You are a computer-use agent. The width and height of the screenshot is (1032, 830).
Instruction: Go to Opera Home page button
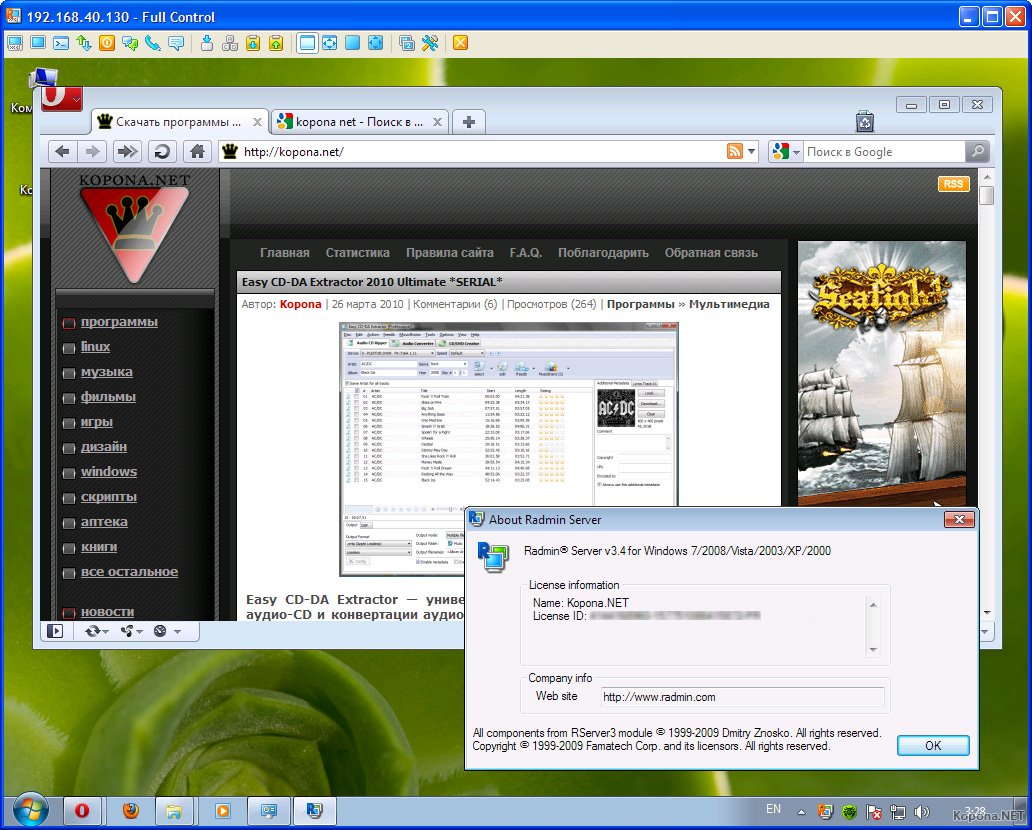click(x=197, y=152)
